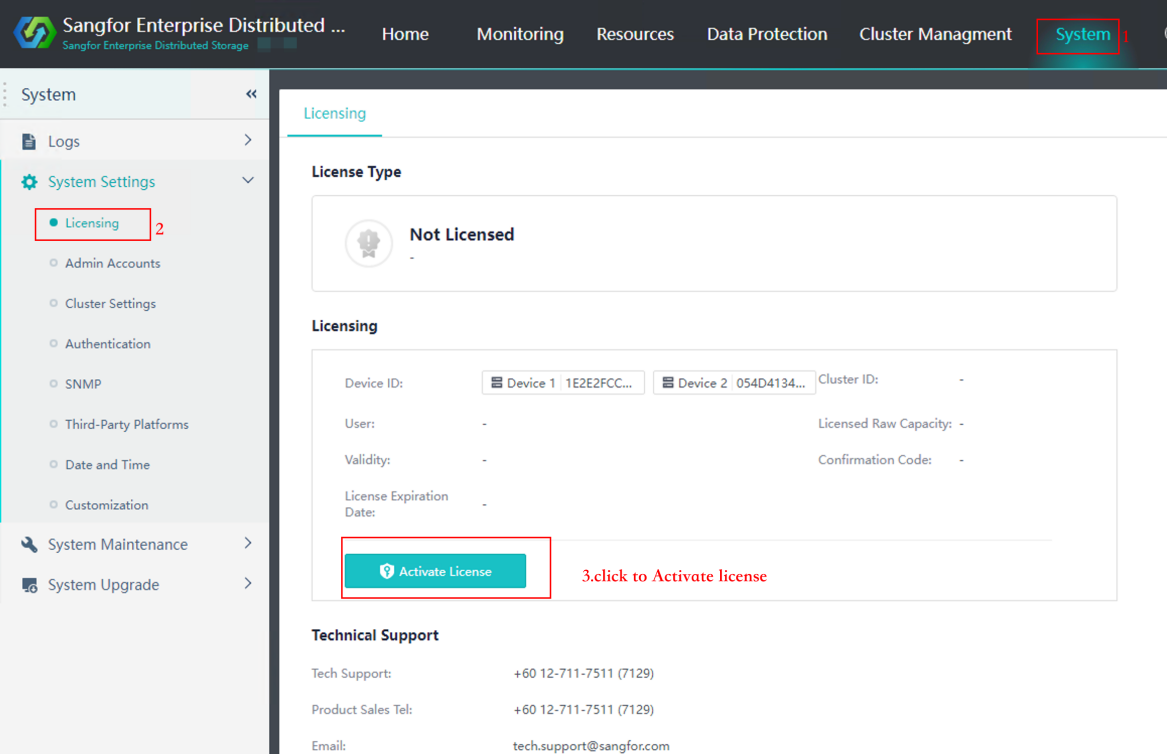
Task: Click the sidebar drag handle dots
Action: click(x=5, y=95)
